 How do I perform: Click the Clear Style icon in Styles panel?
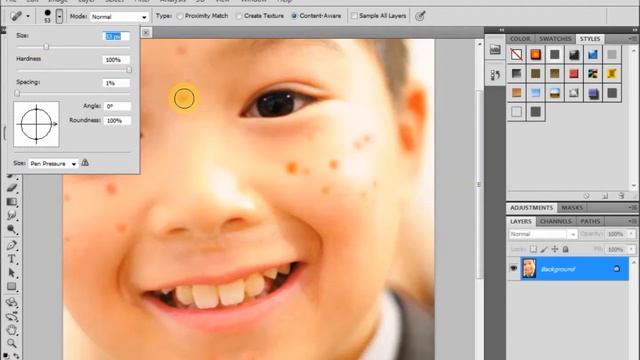coord(587,196)
